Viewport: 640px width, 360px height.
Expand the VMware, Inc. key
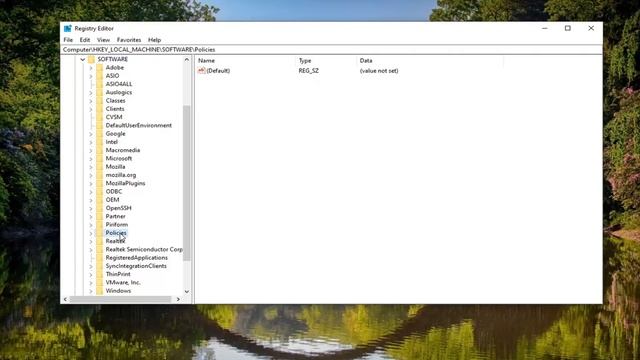point(91,282)
